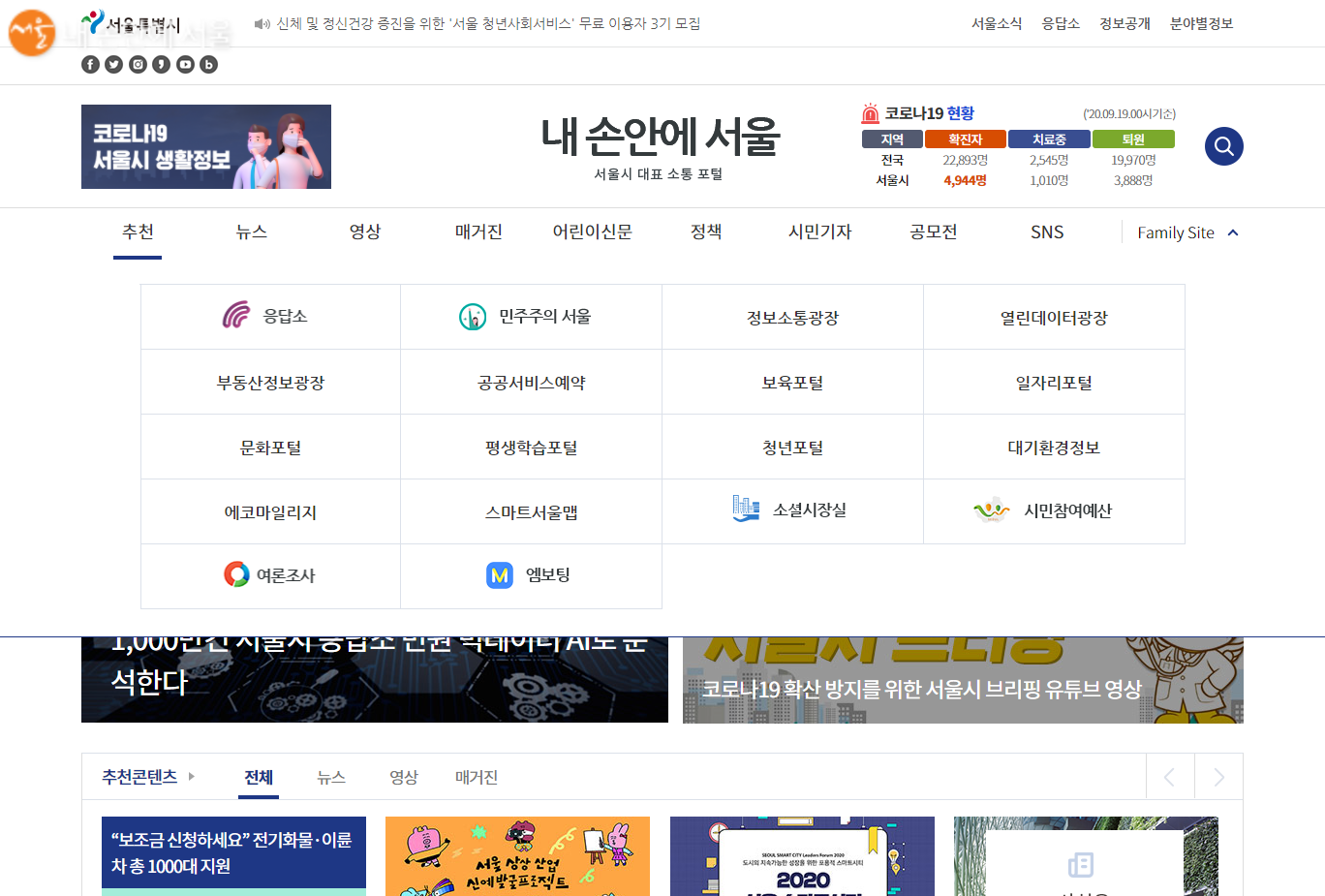Expand the 추천콘텐츠 arrow
Screen dimensions: 1325x896
(x=192, y=777)
